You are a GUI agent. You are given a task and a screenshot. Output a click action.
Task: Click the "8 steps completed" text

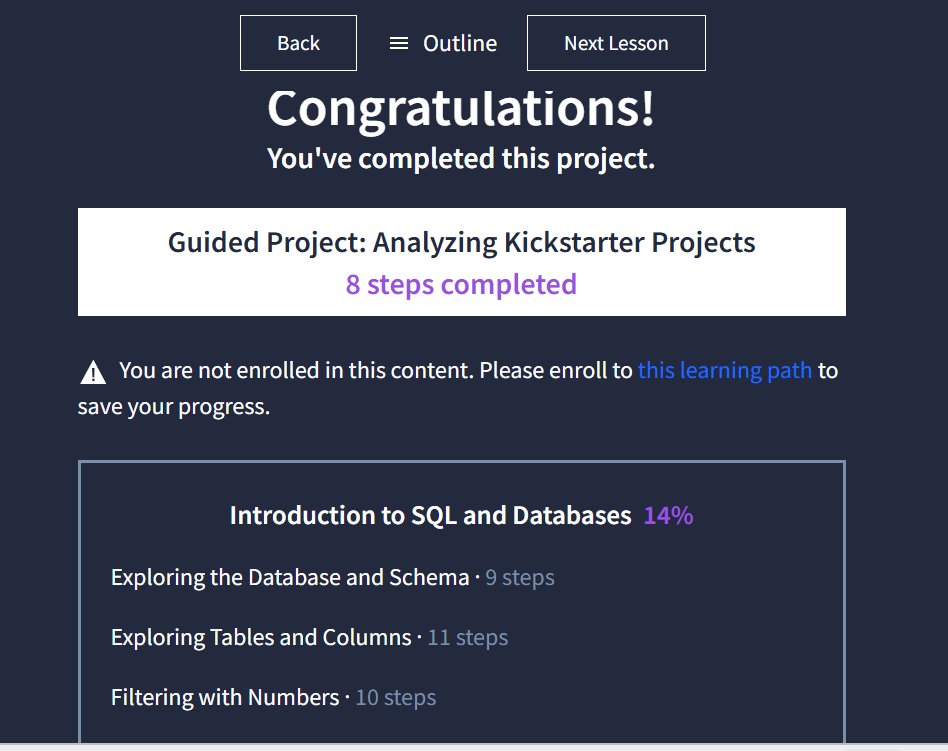pos(462,285)
